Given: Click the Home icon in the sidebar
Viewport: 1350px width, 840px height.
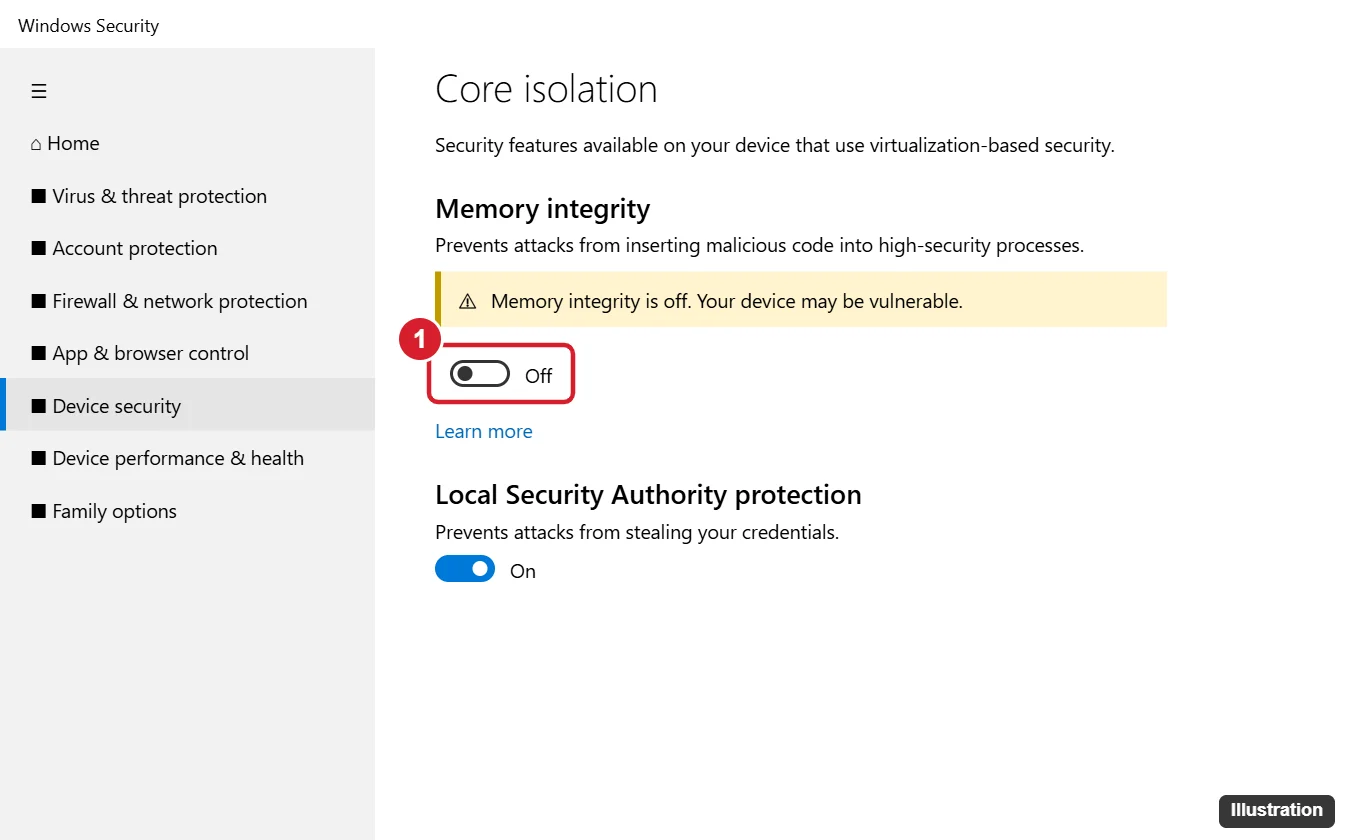Looking at the screenshot, I should tap(36, 144).
